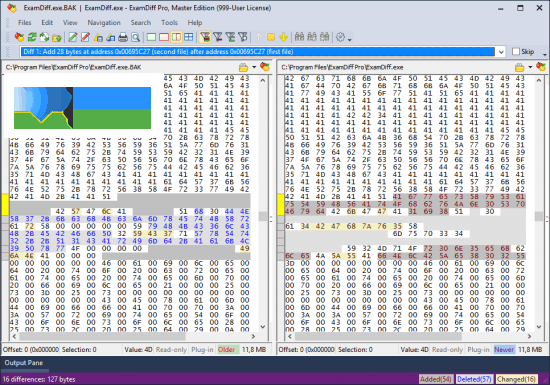Click left pane horizontal scrollbar thumb

(x=102, y=336)
